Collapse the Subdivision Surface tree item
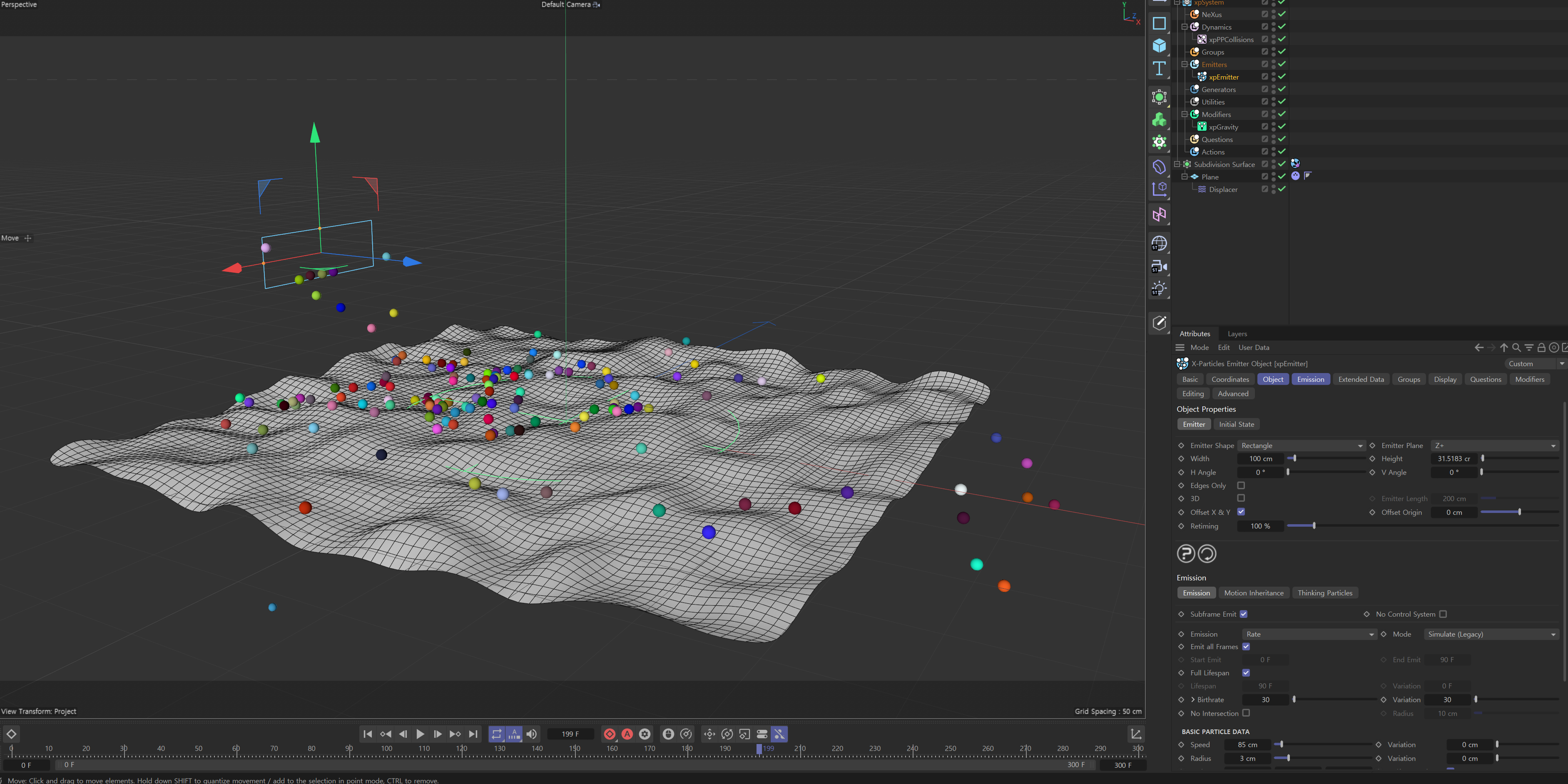The image size is (1568, 784). pyautogui.click(x=1177, y=164)
